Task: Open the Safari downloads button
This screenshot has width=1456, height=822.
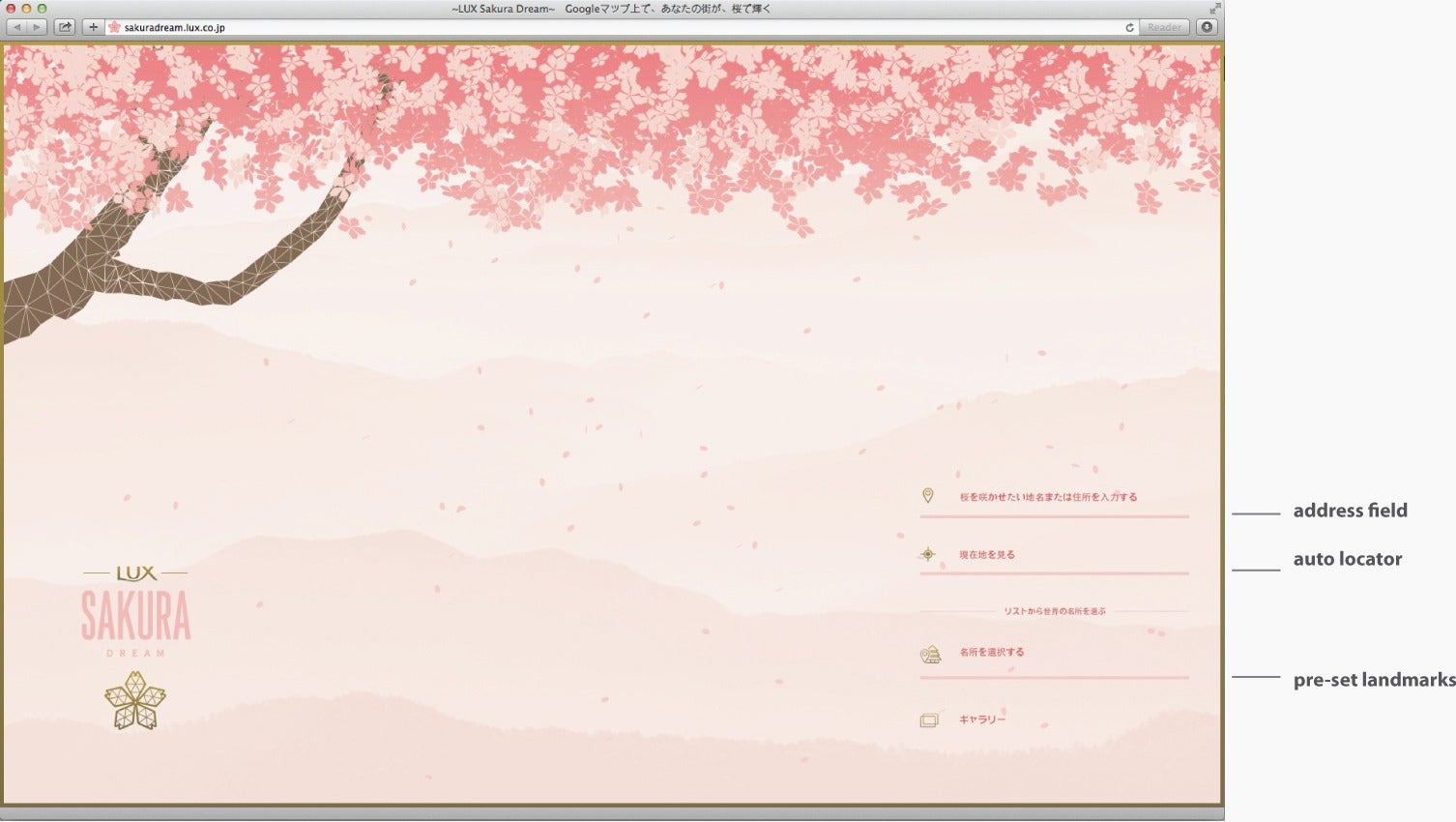Action: [1207, 27]
